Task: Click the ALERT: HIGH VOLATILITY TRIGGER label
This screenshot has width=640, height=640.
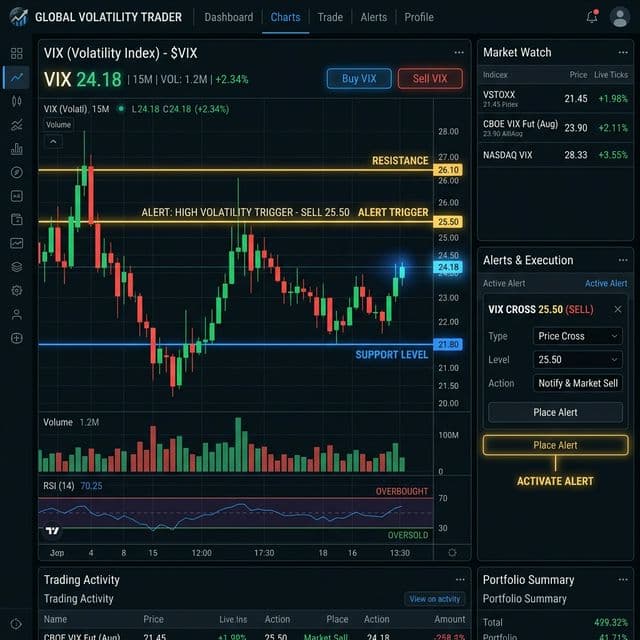Action: coord(245,212)
